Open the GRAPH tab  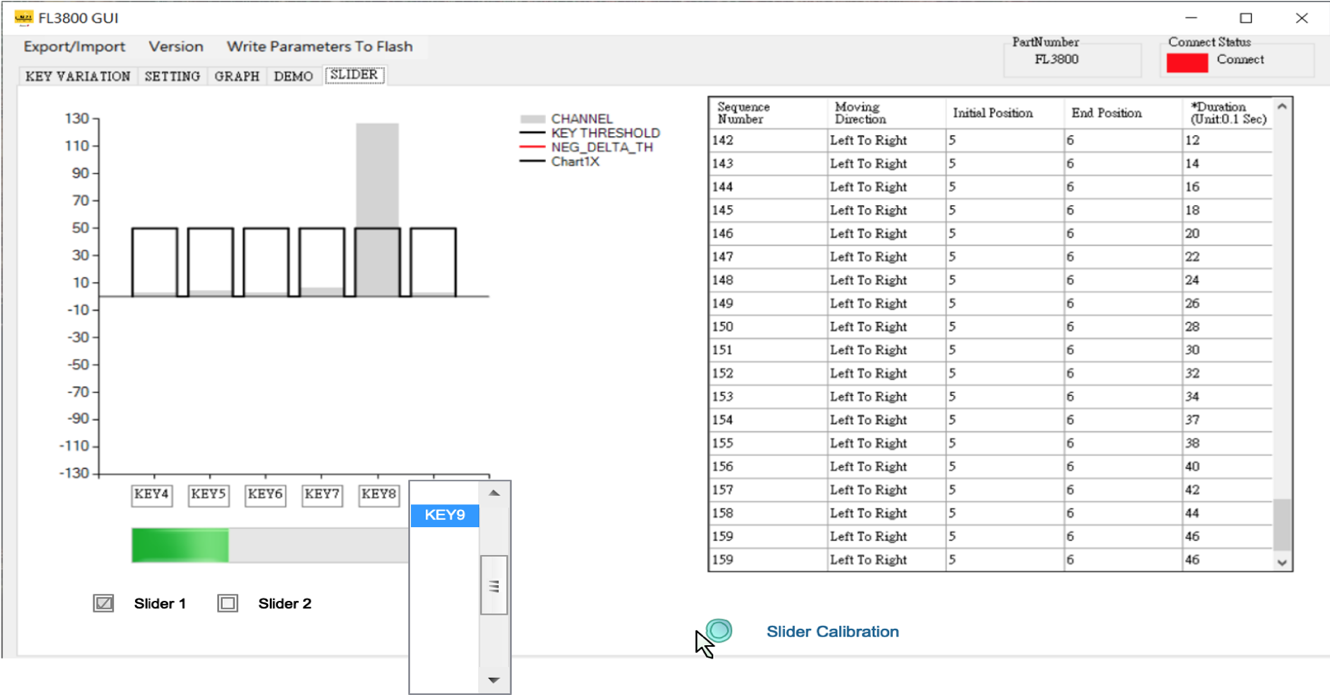(237, 76)
